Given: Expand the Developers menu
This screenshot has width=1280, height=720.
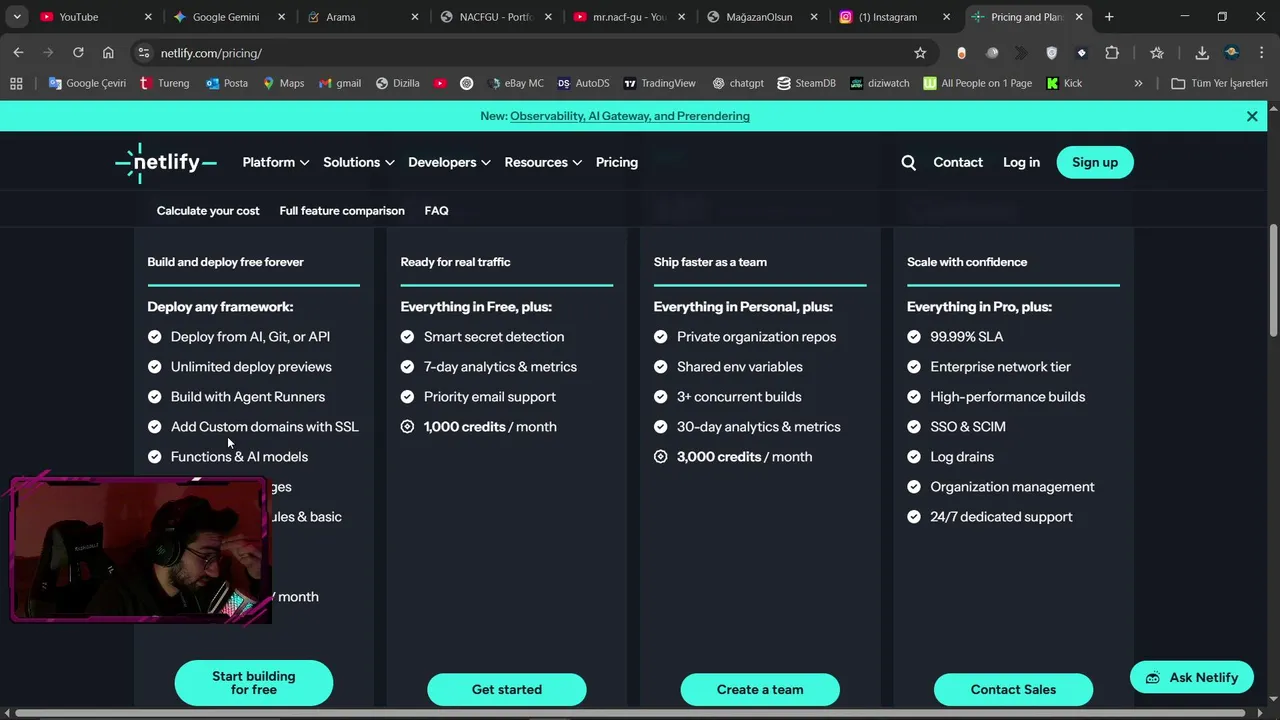Looking at the screenshot, I should tap(449, 162).
